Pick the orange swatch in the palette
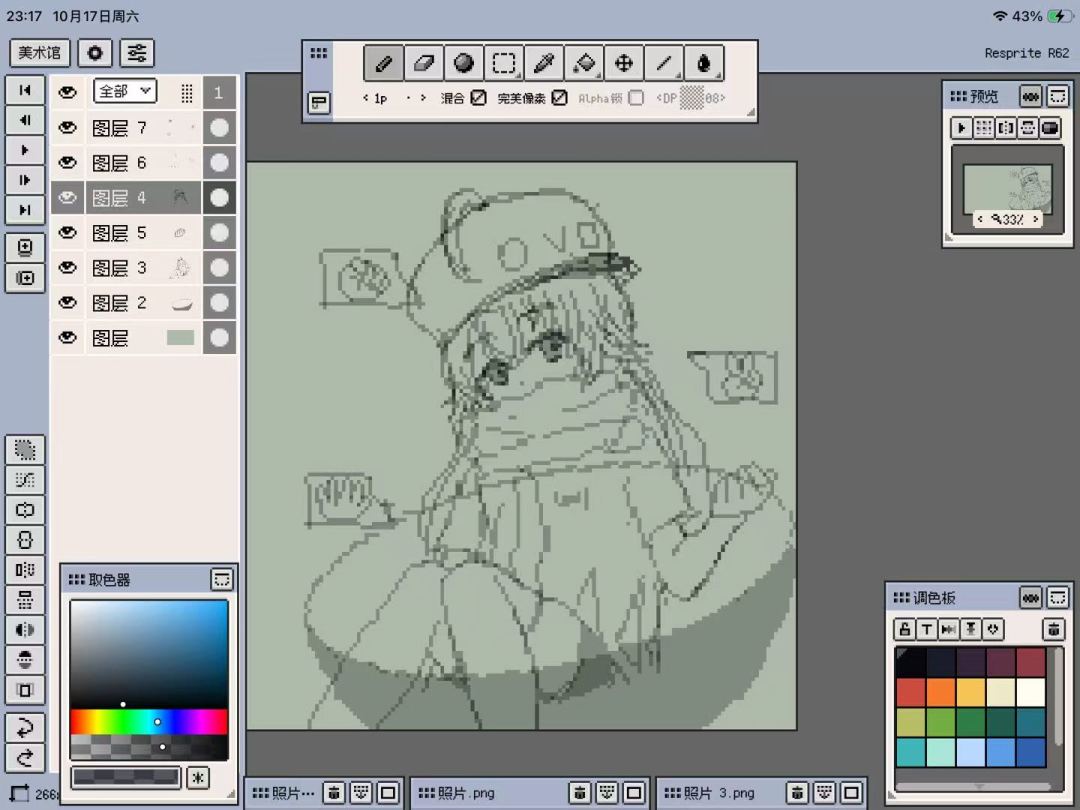Viewport: 1080px width, 810px height. tap(940, 692)
